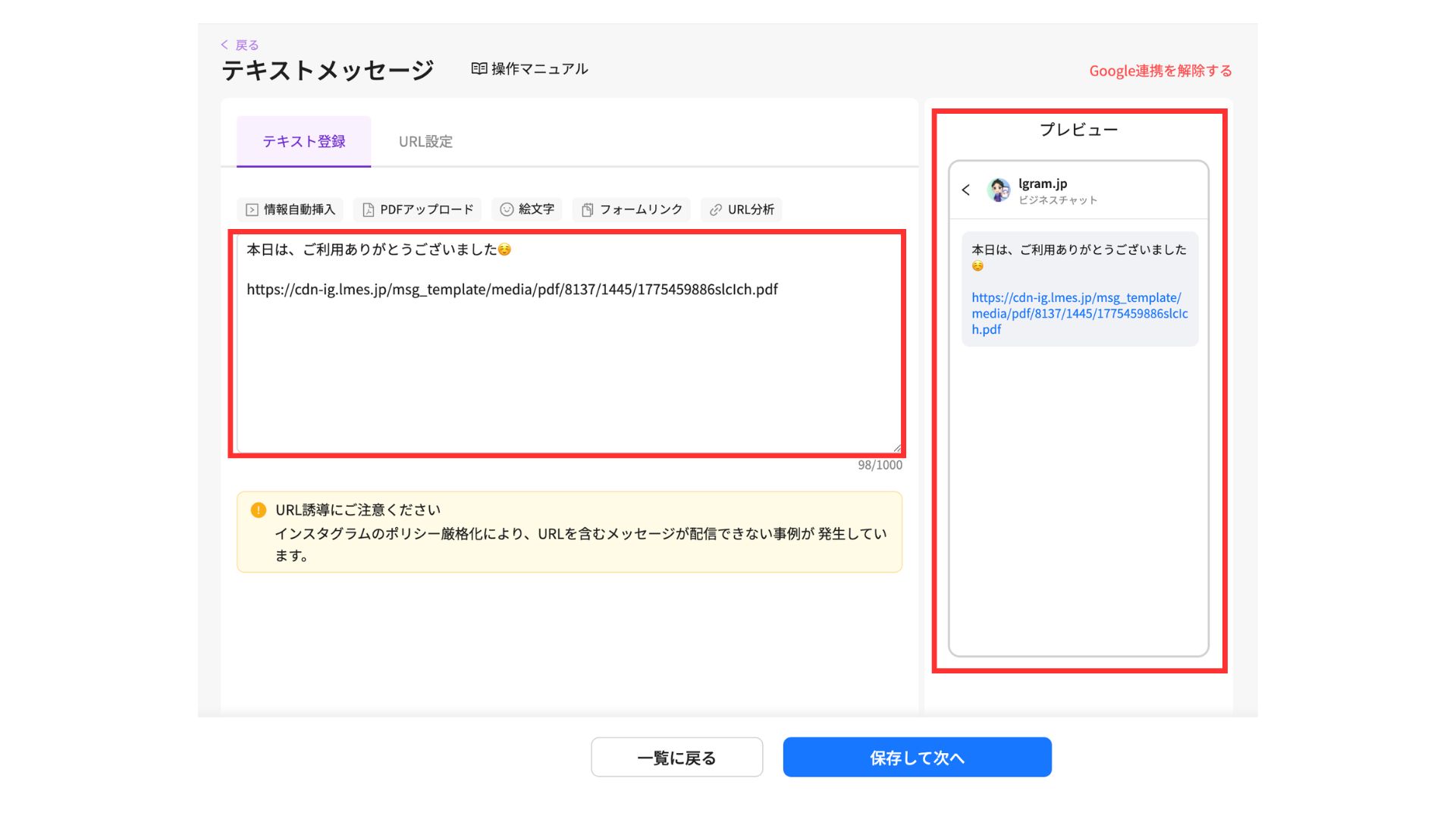Switch to the URL設定 tab

(x=425, y=142)
